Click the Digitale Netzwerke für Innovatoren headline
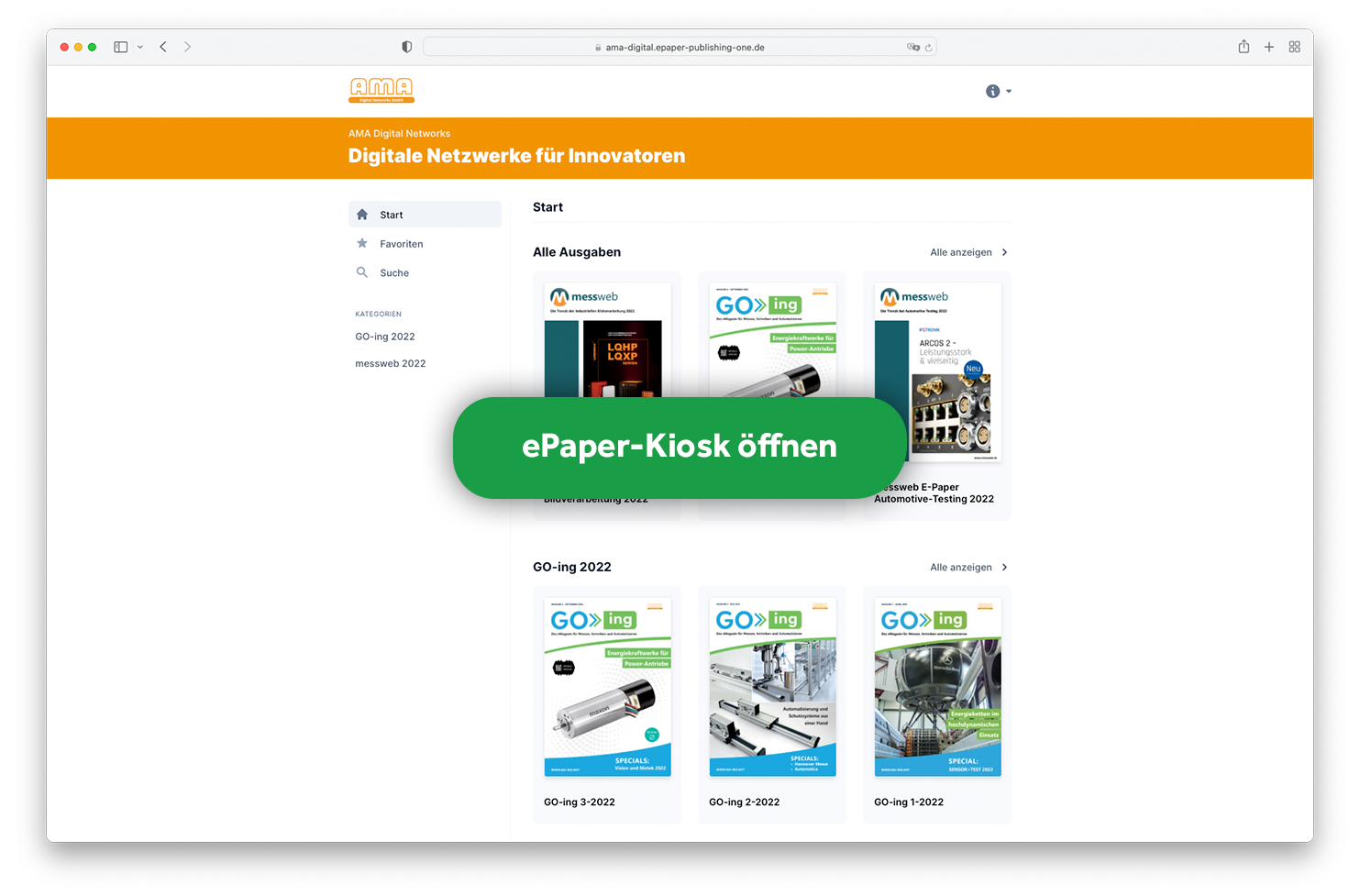Screen dimensions: 1360x896 click(516, 156)
